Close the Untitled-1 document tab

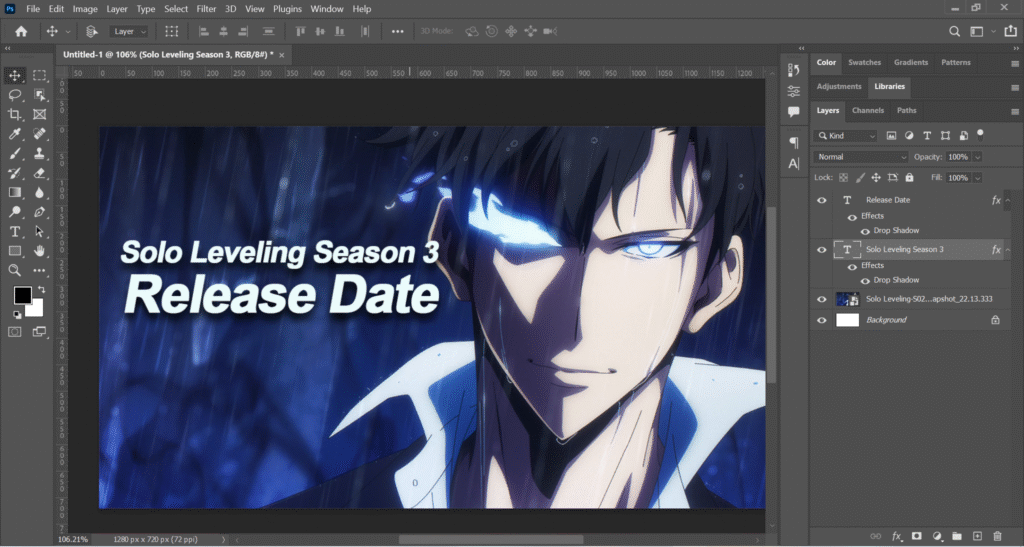point(281,55)
